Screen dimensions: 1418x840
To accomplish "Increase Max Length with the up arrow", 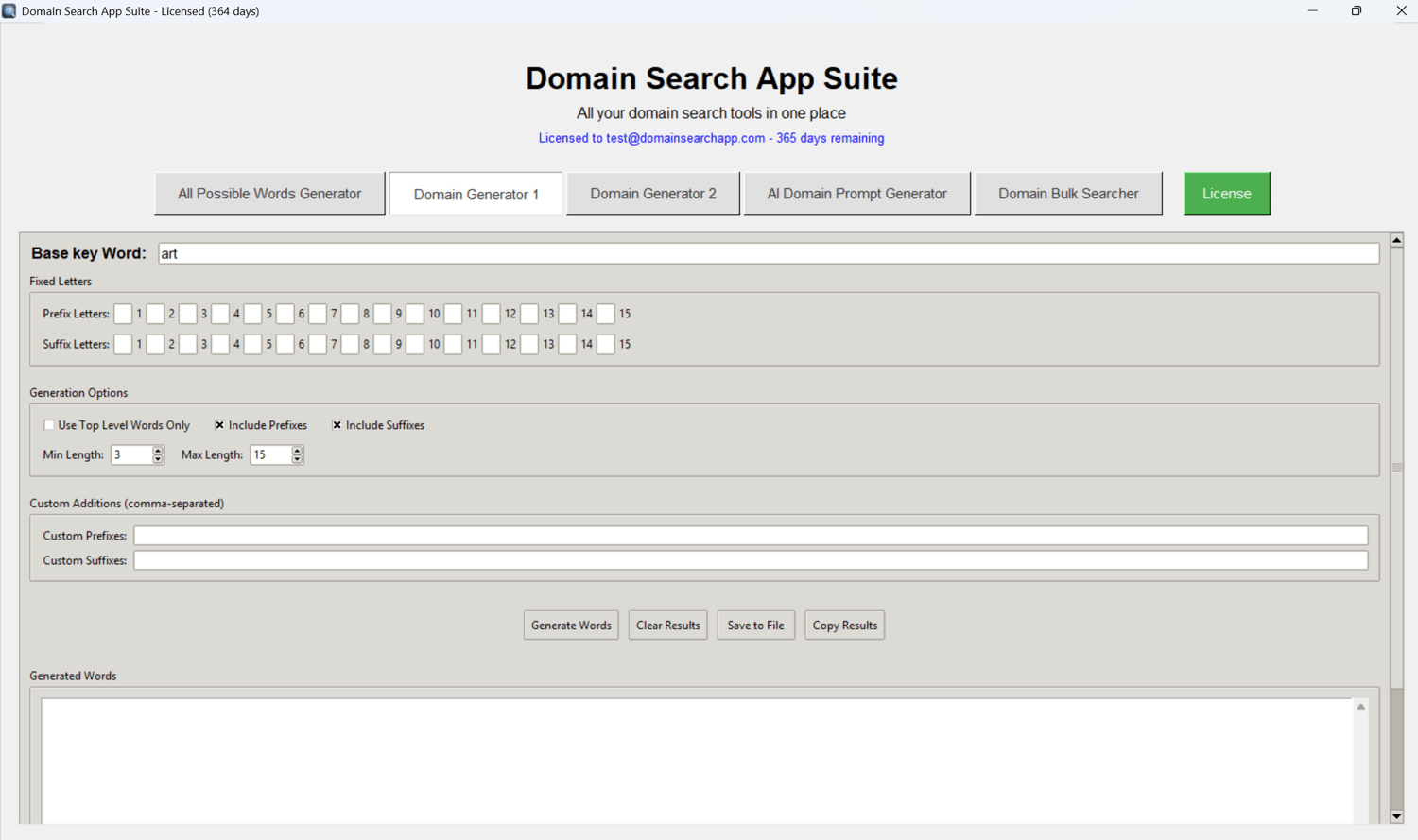I will [297, 451].
